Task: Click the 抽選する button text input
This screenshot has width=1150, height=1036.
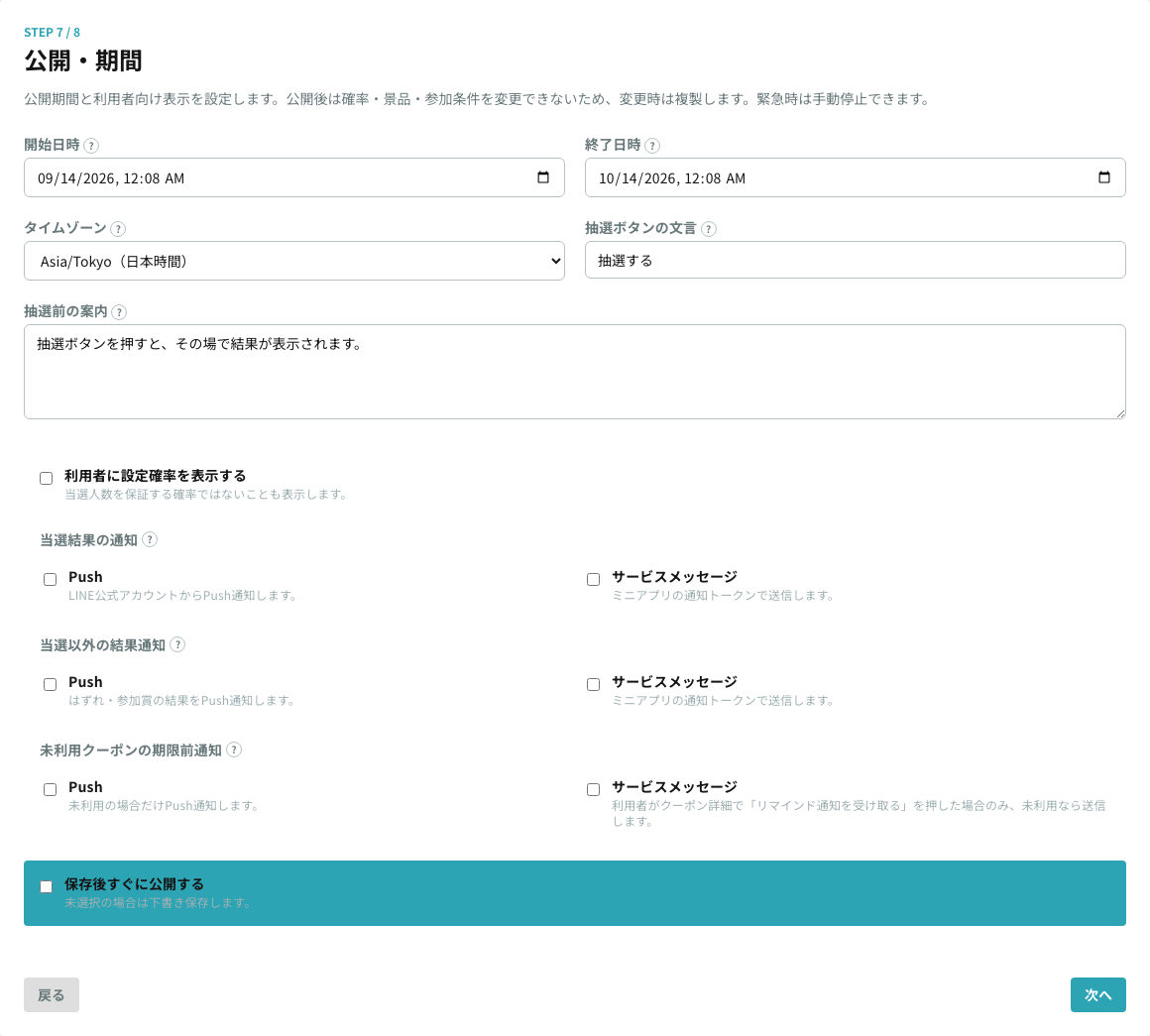Action: pos(856,261)
